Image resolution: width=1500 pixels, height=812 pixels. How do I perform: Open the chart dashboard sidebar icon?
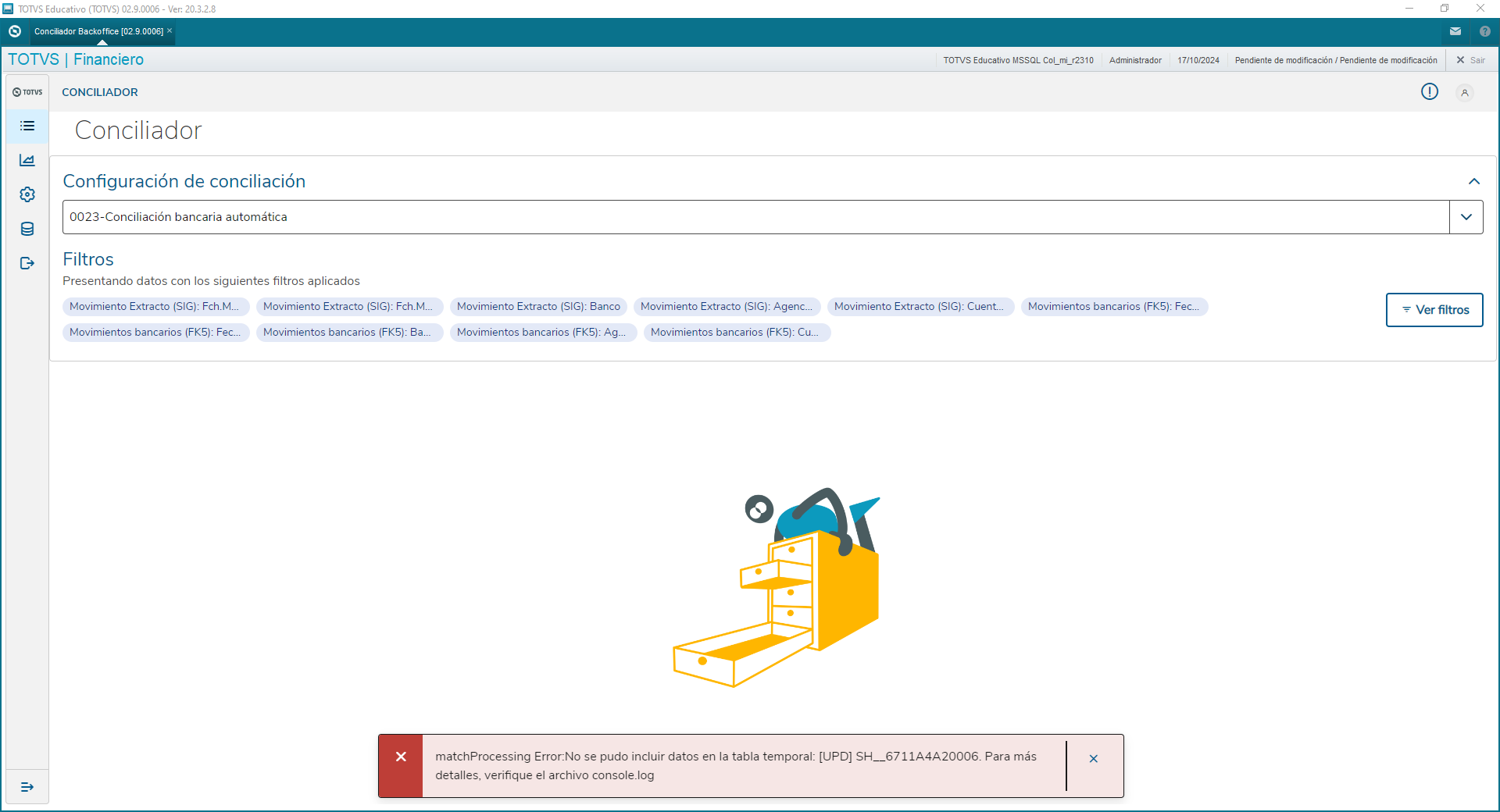[27, 160]
